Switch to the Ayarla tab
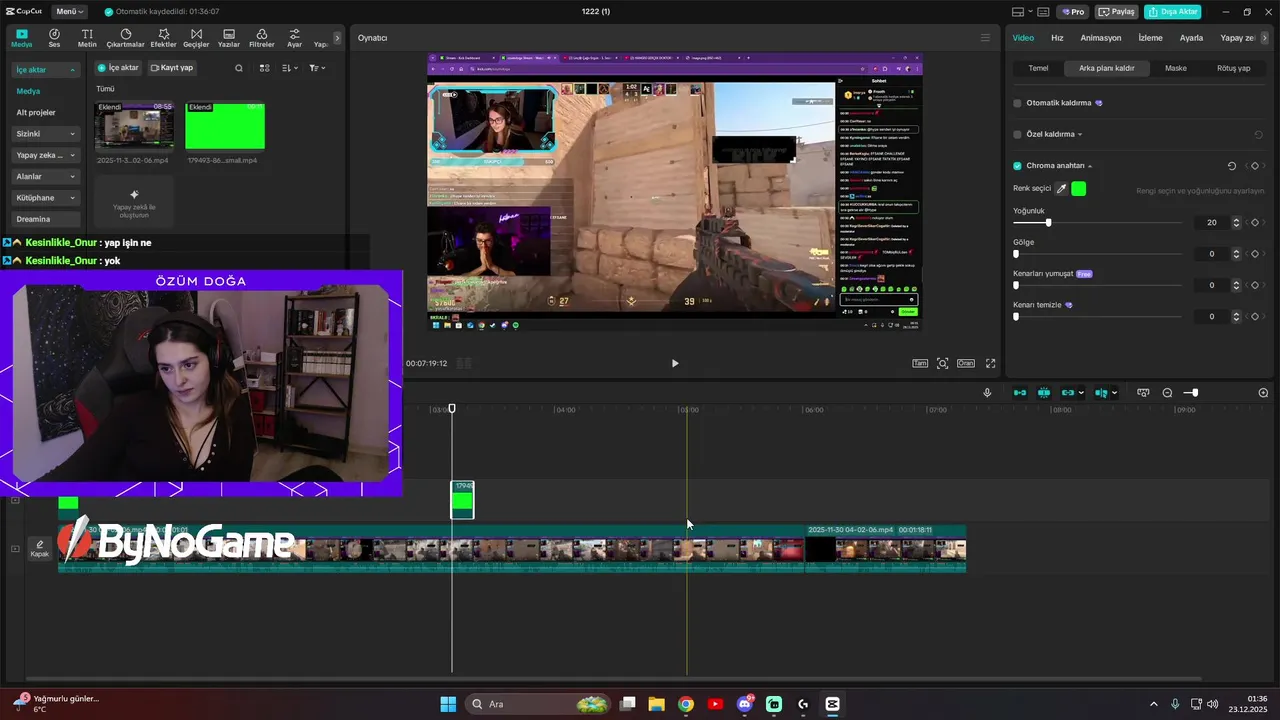 click(x=1191, y=38)
